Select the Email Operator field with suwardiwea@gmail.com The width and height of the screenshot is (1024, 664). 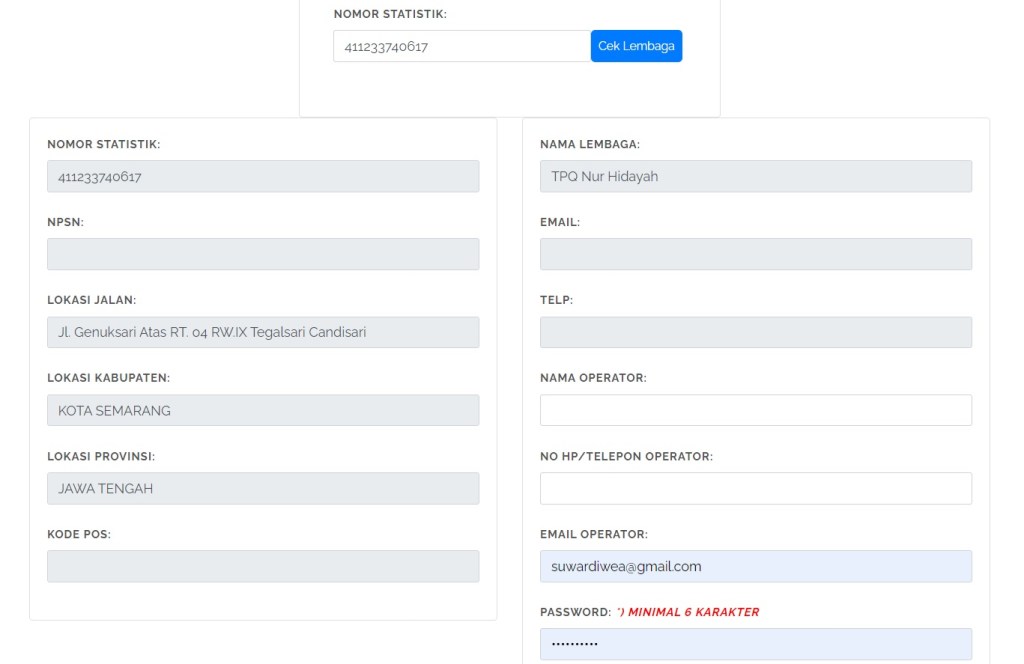point(755,566)
